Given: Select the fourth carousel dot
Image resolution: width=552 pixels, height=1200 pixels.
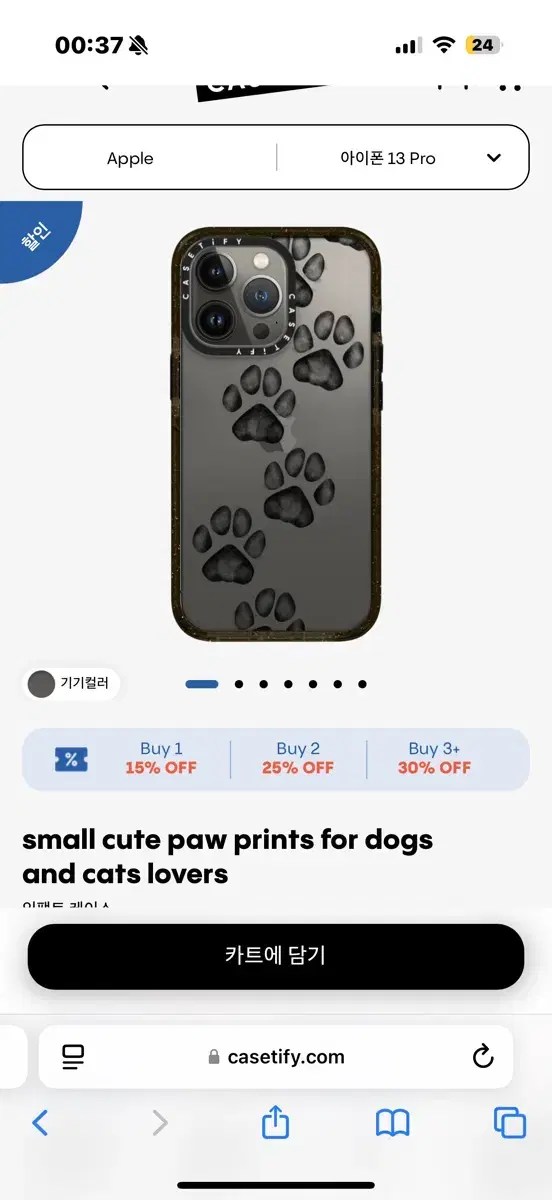Looking at the screenshot, I should pyautogui.click(x=288, y=684).
